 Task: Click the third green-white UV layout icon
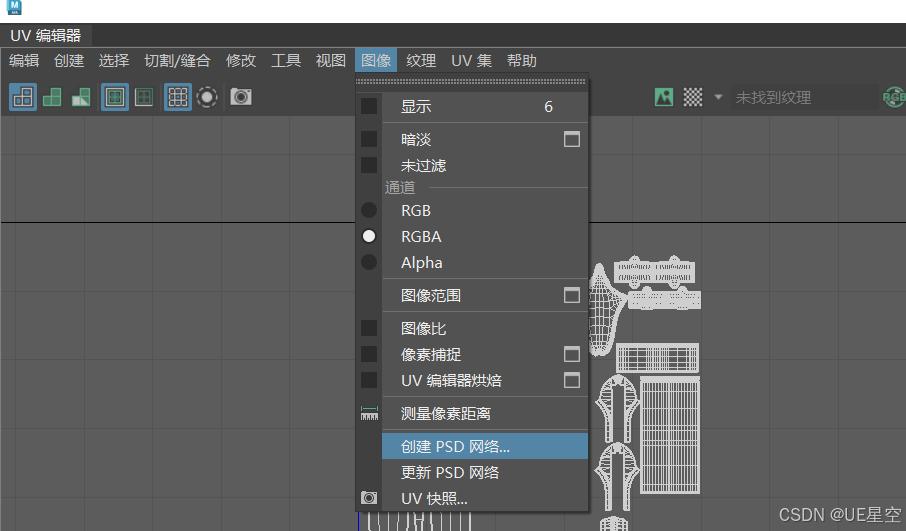(81, 97)
